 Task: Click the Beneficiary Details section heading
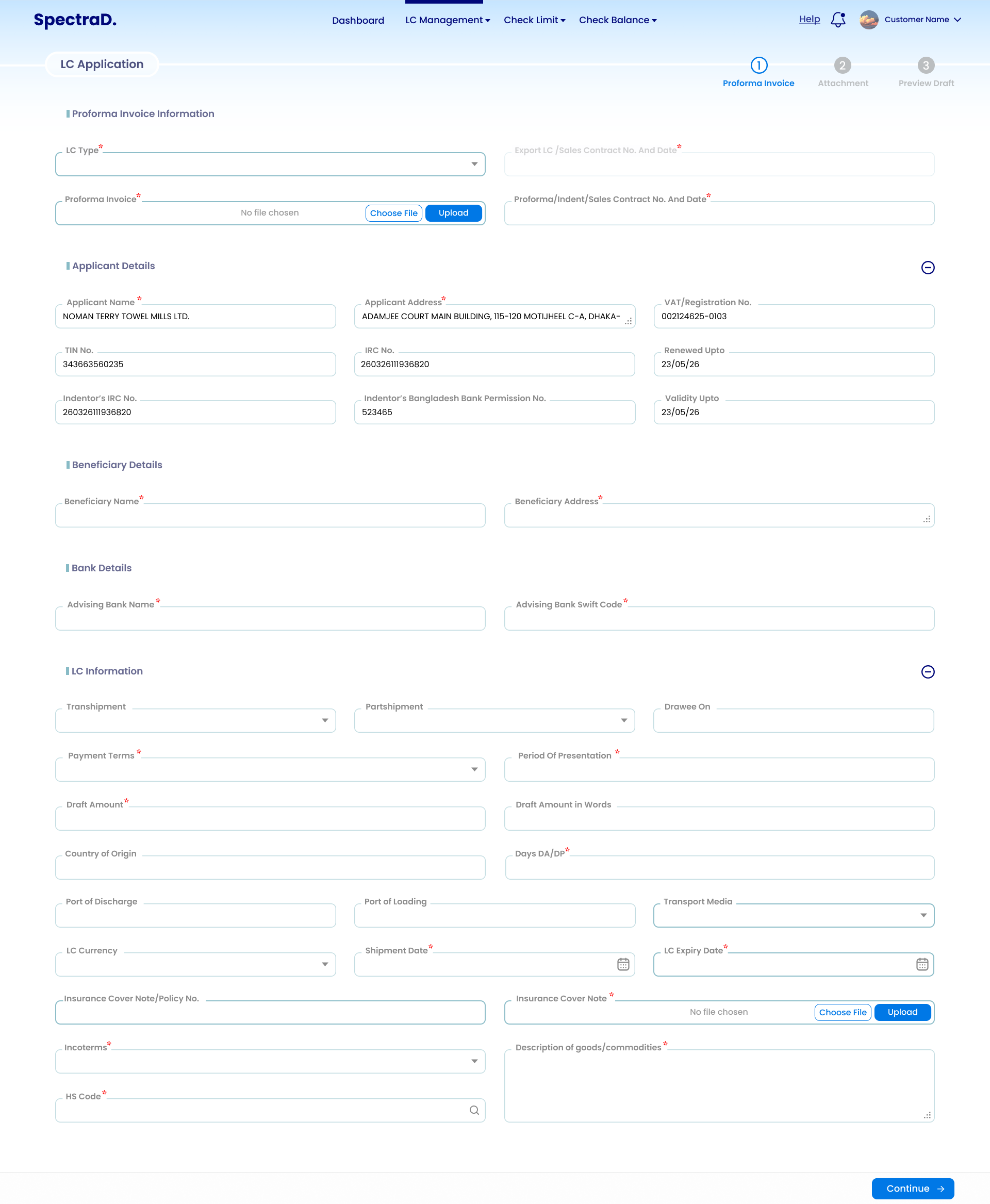117,465
